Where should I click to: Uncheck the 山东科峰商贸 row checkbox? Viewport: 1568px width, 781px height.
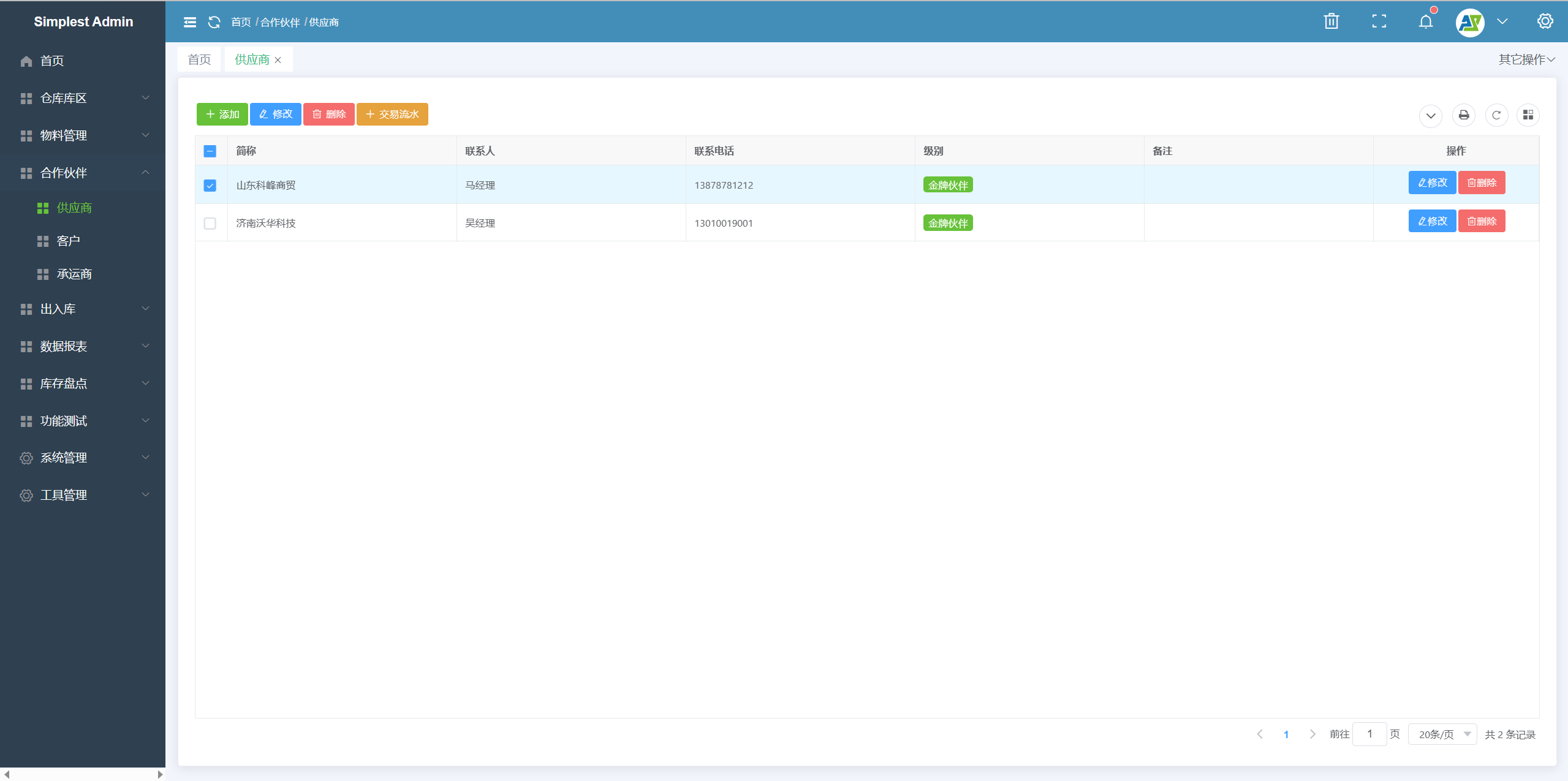(x=210, y=186)
